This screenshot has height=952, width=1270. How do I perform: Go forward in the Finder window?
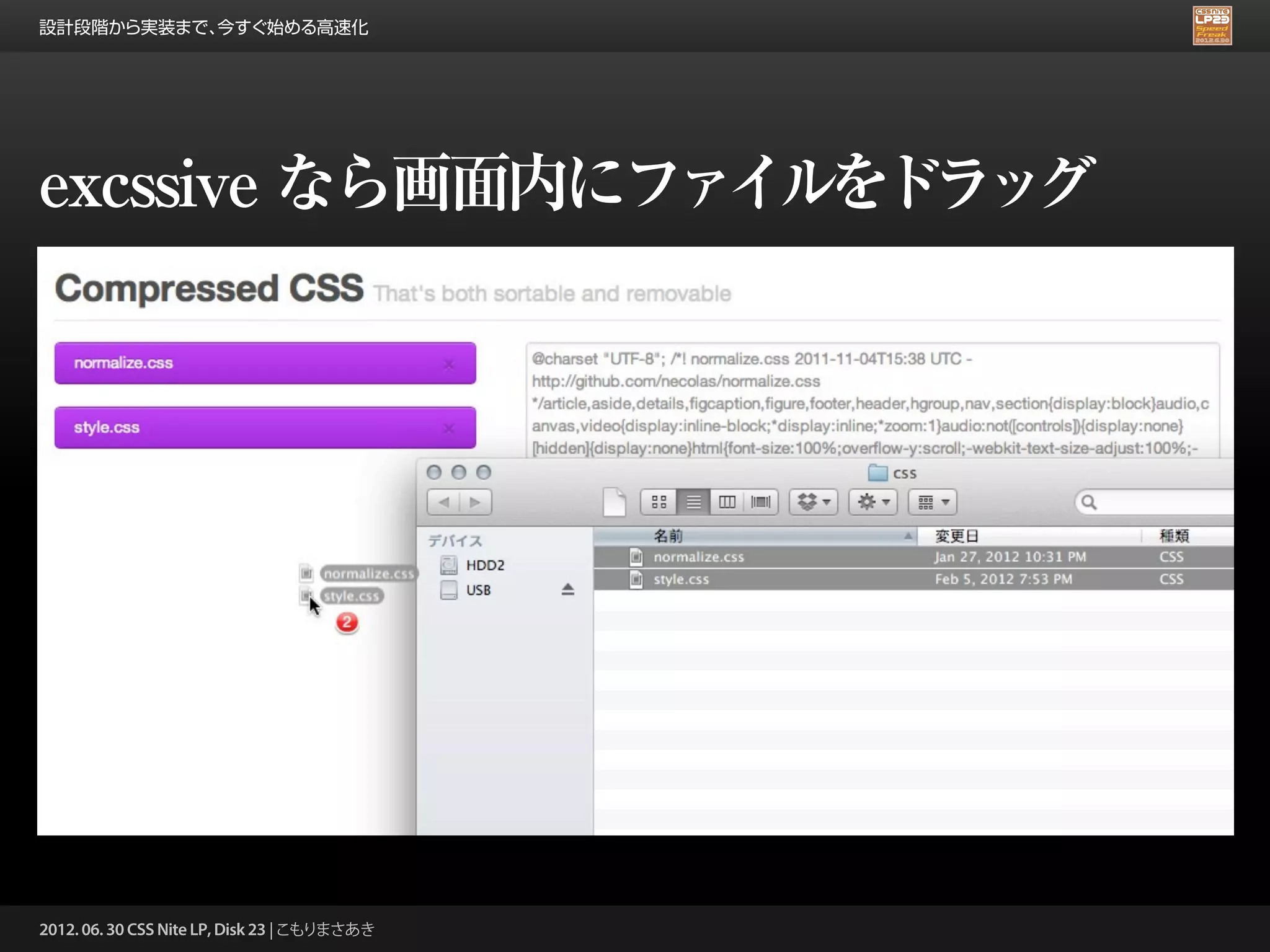pos(476,502)
